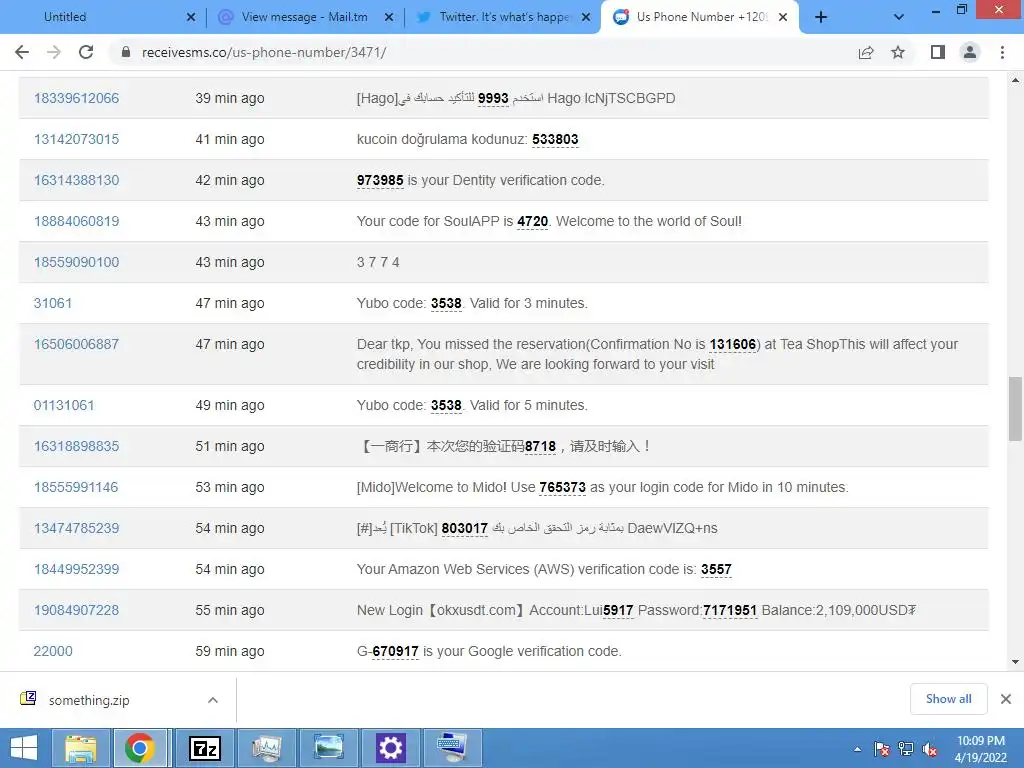Click the scrollbar down arrow

[x=1015, y=662]
